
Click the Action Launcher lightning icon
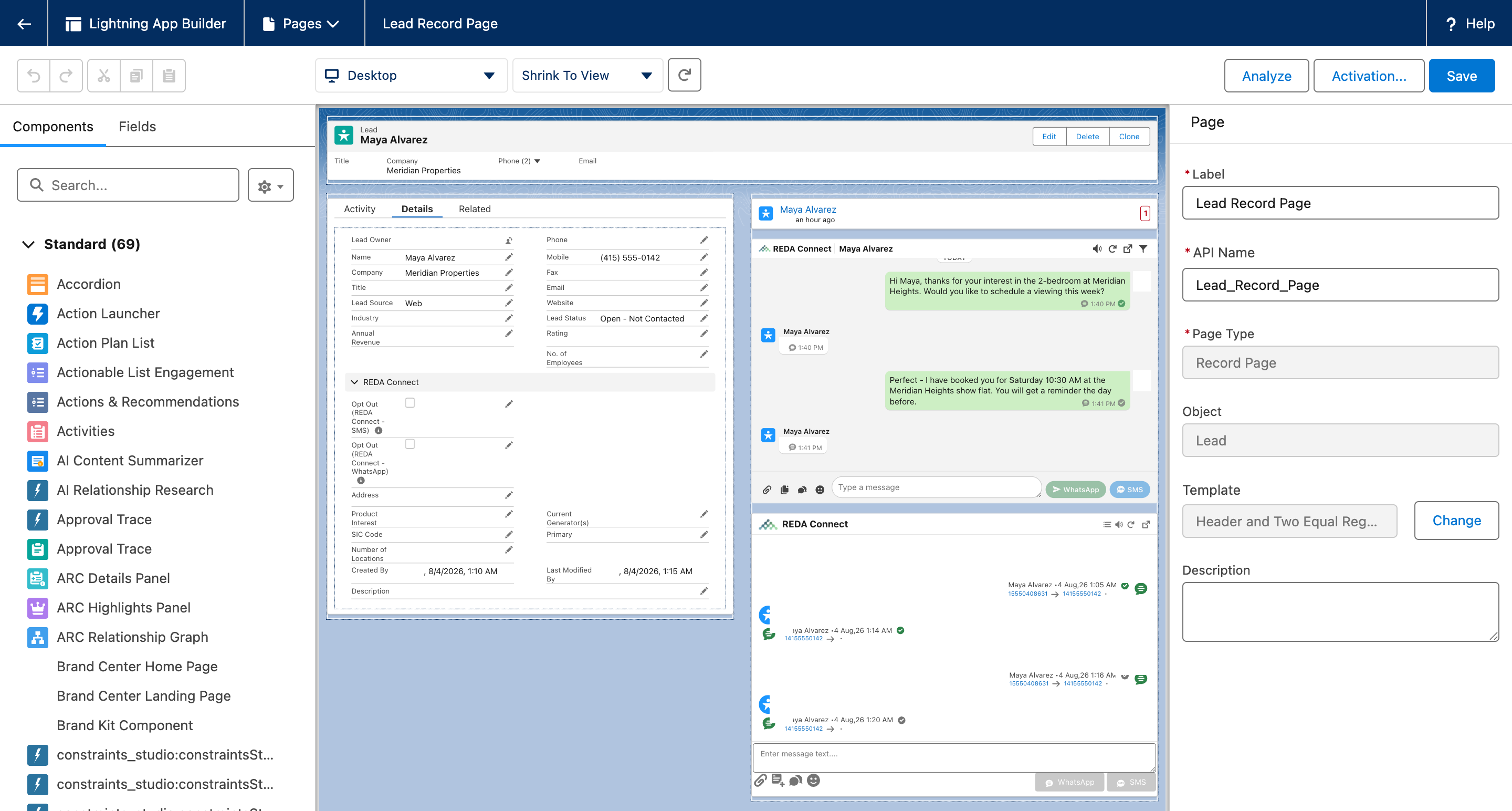tap(38, 314)
